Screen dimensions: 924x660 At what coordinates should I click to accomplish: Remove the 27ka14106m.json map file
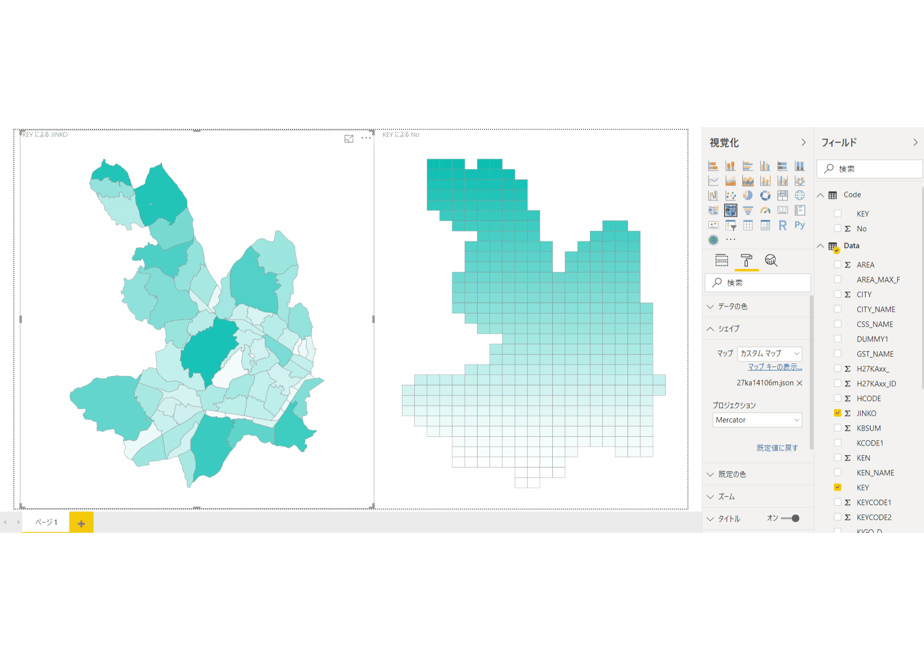800,383
